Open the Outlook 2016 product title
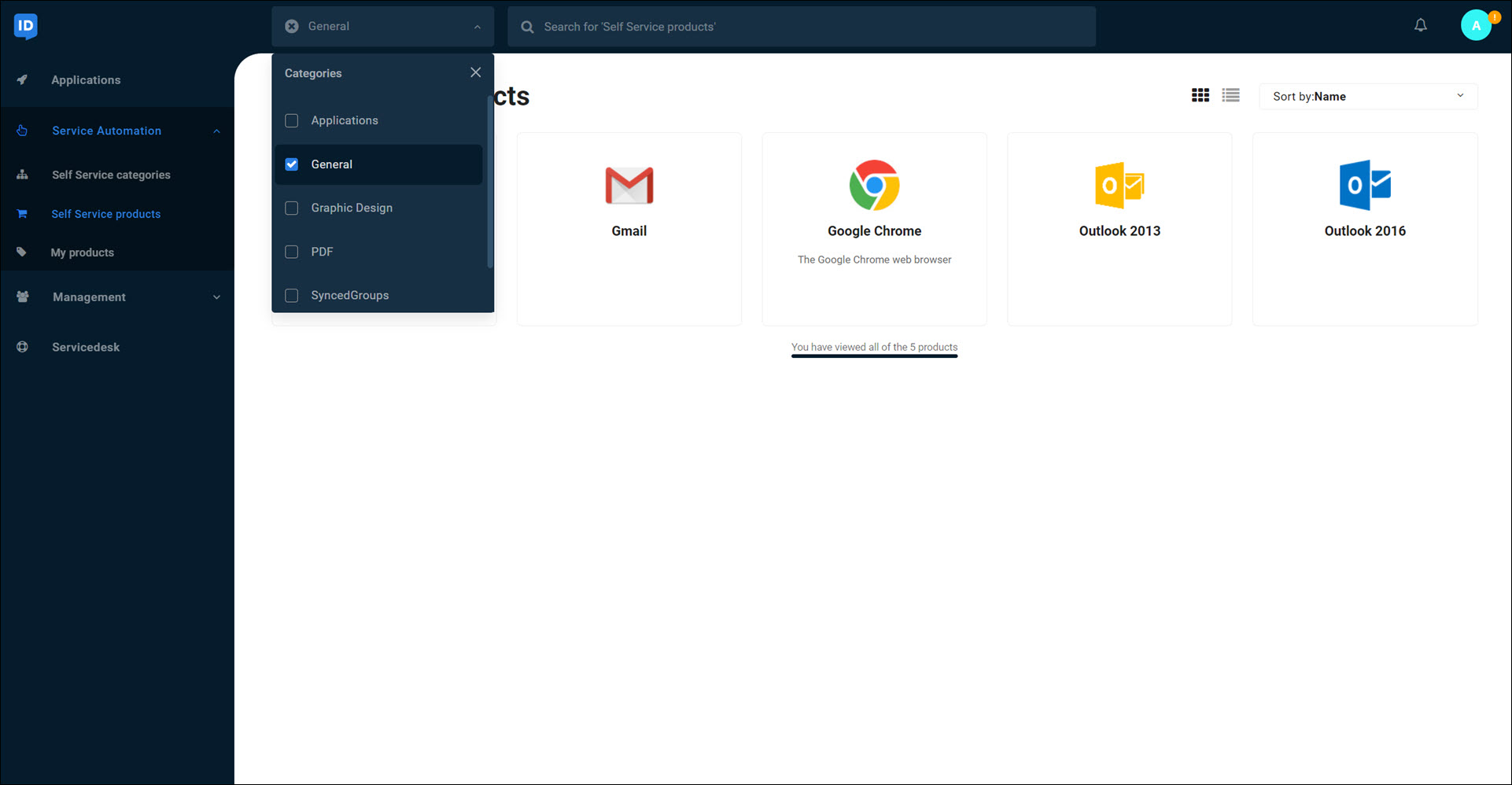 tap(1365, 230)
